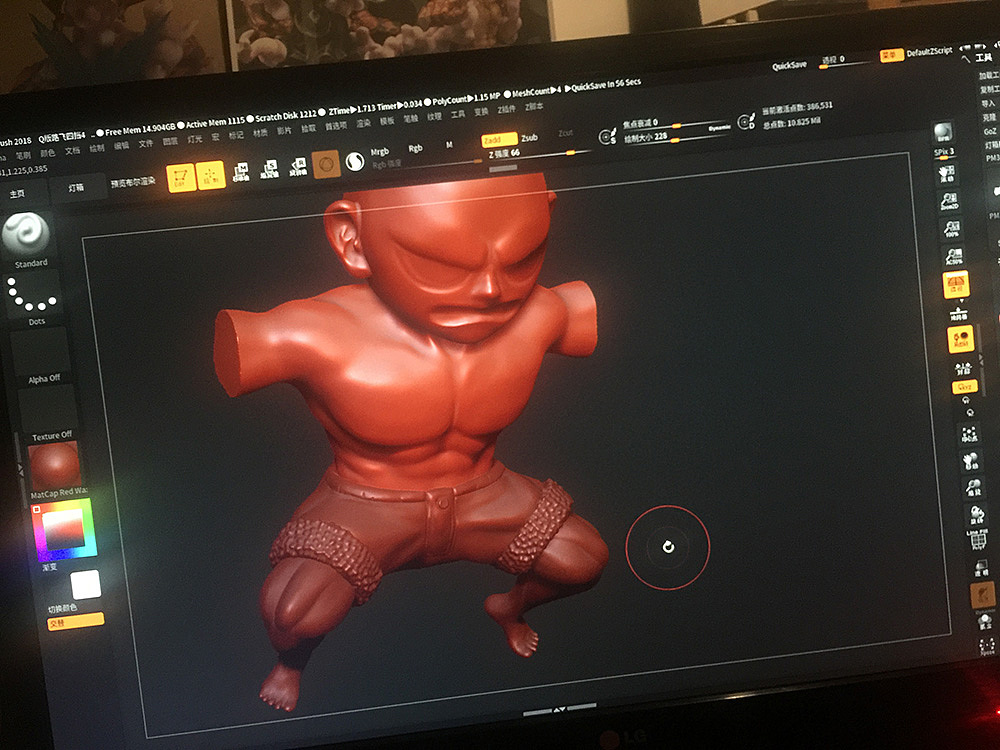Toggle the orange Local symmetry button
The image size is (1000, 750).
[x=960, y=339]
